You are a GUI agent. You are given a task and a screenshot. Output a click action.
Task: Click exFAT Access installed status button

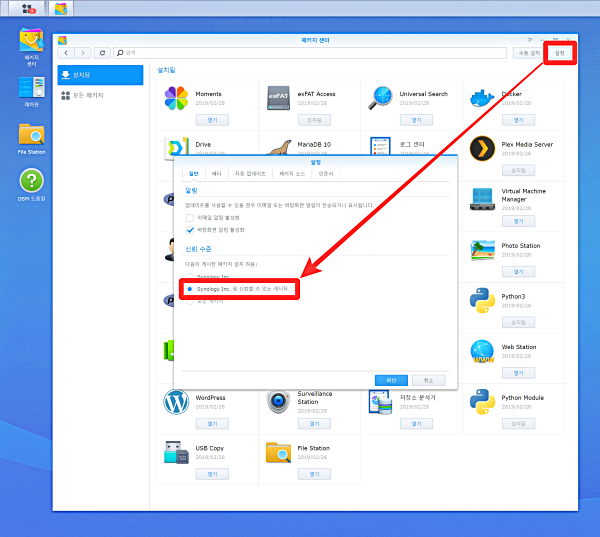point(314,120)
